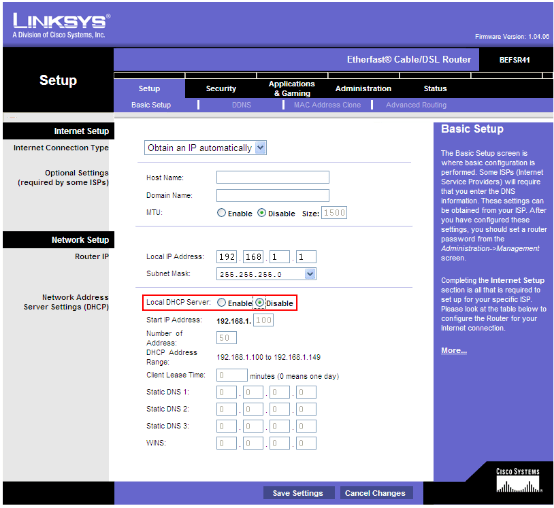The width and height of the screenshot is (554, 508).
Task: Select MTU Disable radio button
Action: pos(261,213)
